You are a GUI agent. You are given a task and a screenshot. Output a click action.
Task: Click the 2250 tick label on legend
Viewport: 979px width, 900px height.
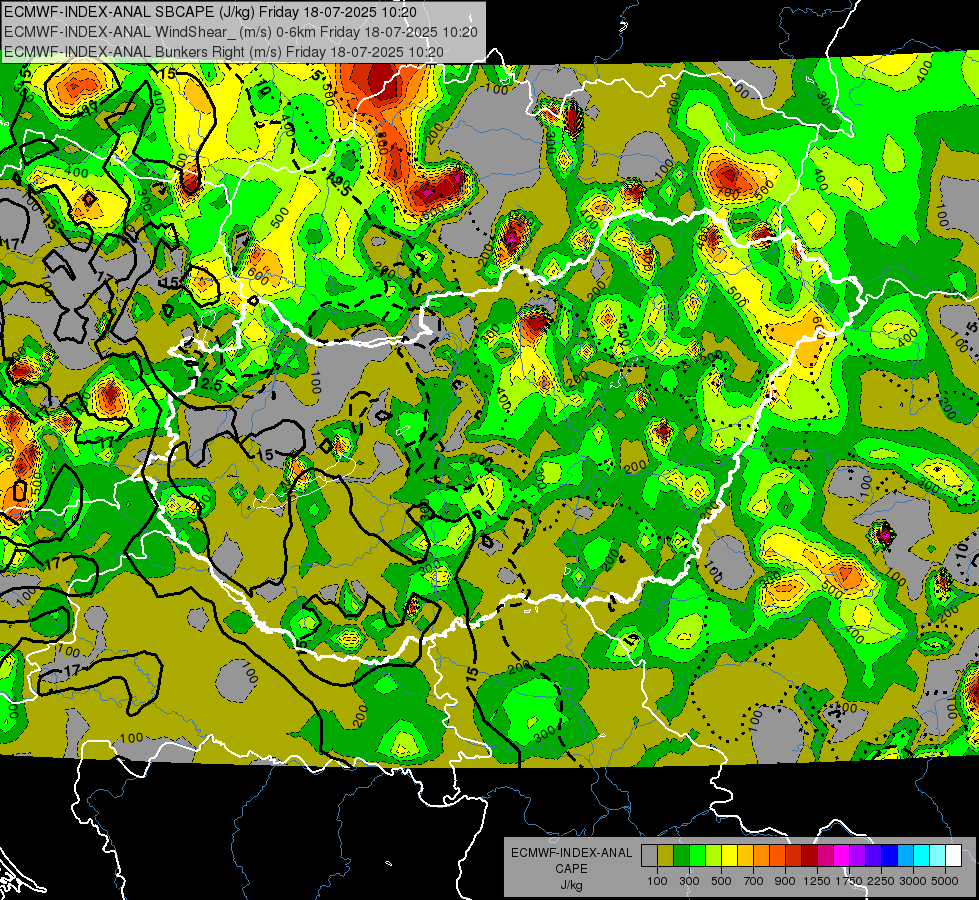click(x=881, y=881)
